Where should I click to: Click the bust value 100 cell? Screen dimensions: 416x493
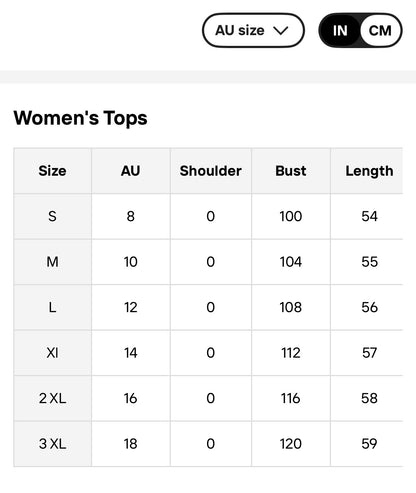pos(291,216)
